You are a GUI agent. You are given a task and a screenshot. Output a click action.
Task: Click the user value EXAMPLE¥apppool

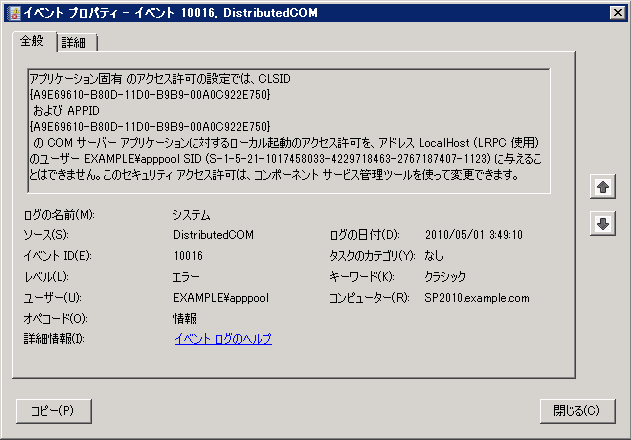click(221, 298)
